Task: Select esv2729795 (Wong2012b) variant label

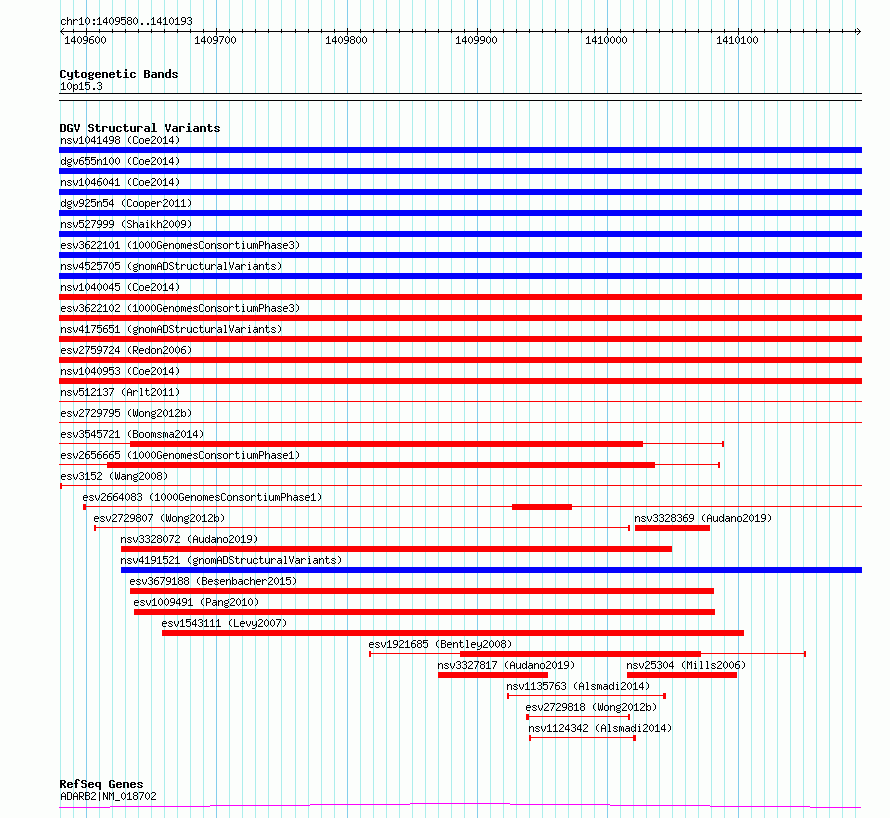Action: pyautogui.click(x=126, y=413)
